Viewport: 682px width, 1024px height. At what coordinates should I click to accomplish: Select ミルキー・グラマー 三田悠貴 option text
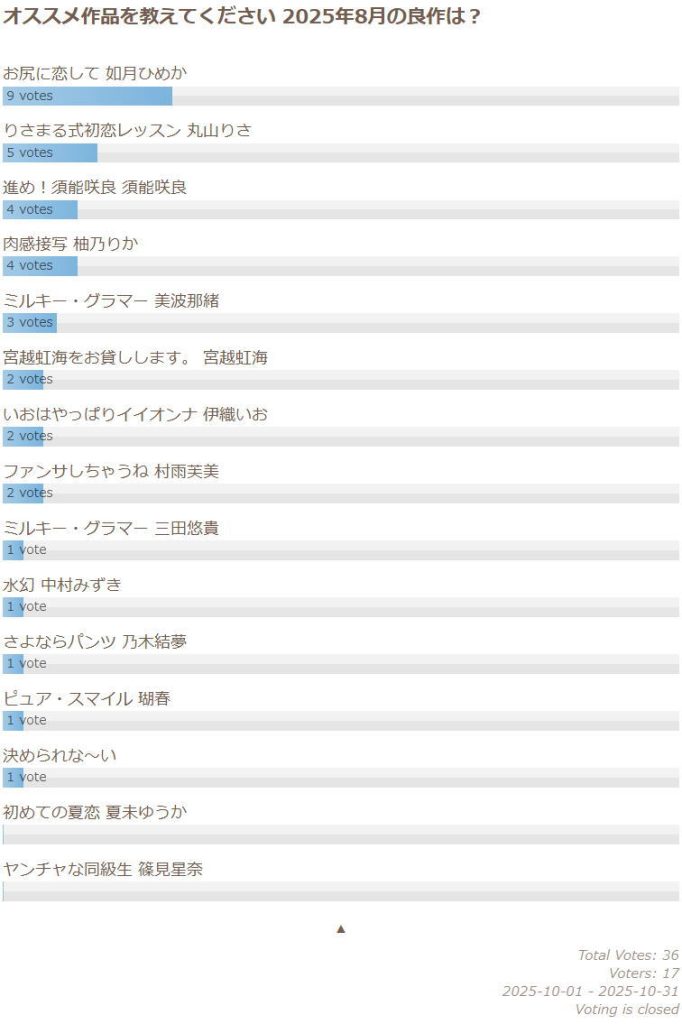(111, 528)
